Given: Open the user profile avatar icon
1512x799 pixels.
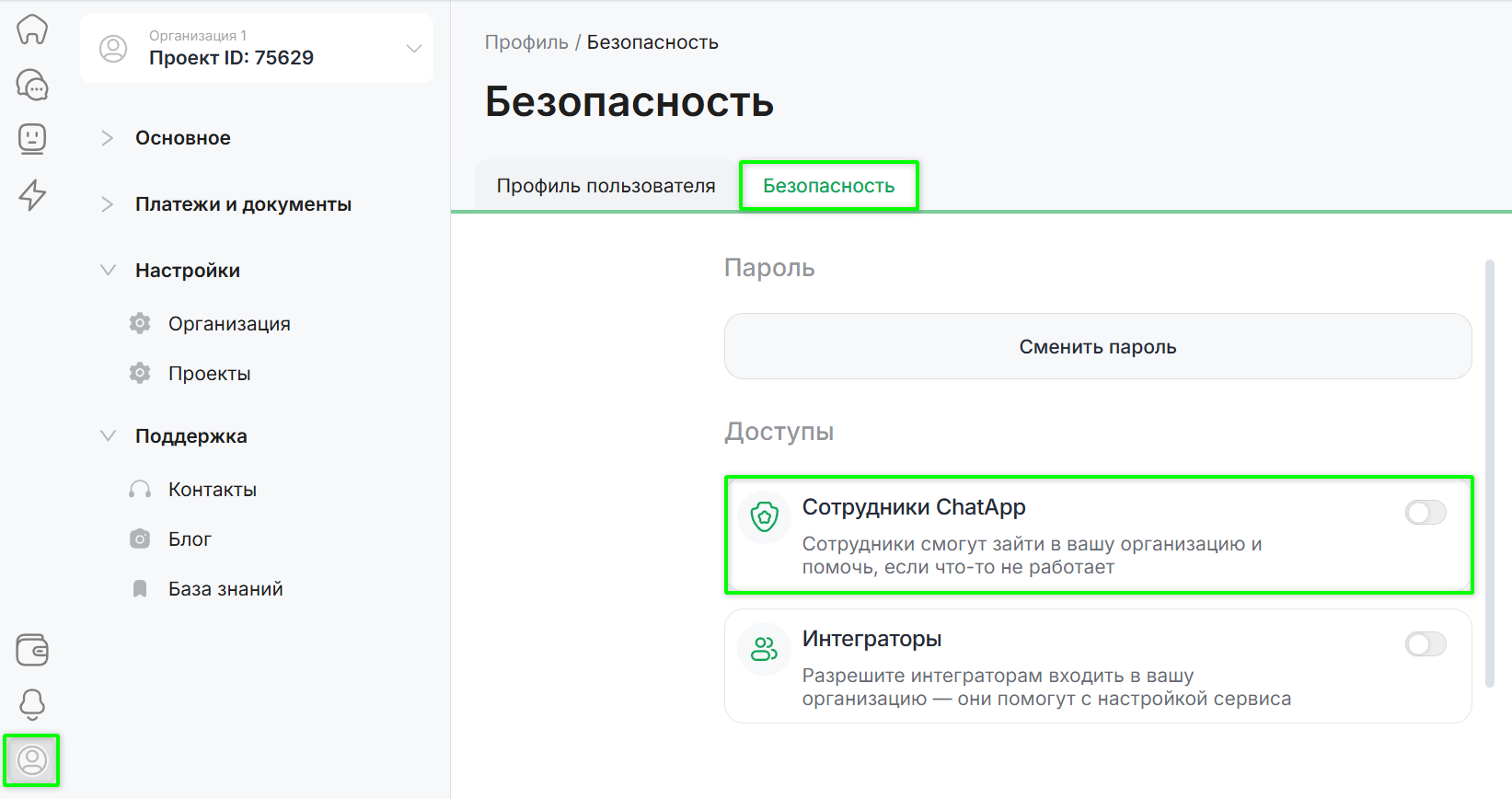Looking at the screenshot, I should (x=32, y=760).
